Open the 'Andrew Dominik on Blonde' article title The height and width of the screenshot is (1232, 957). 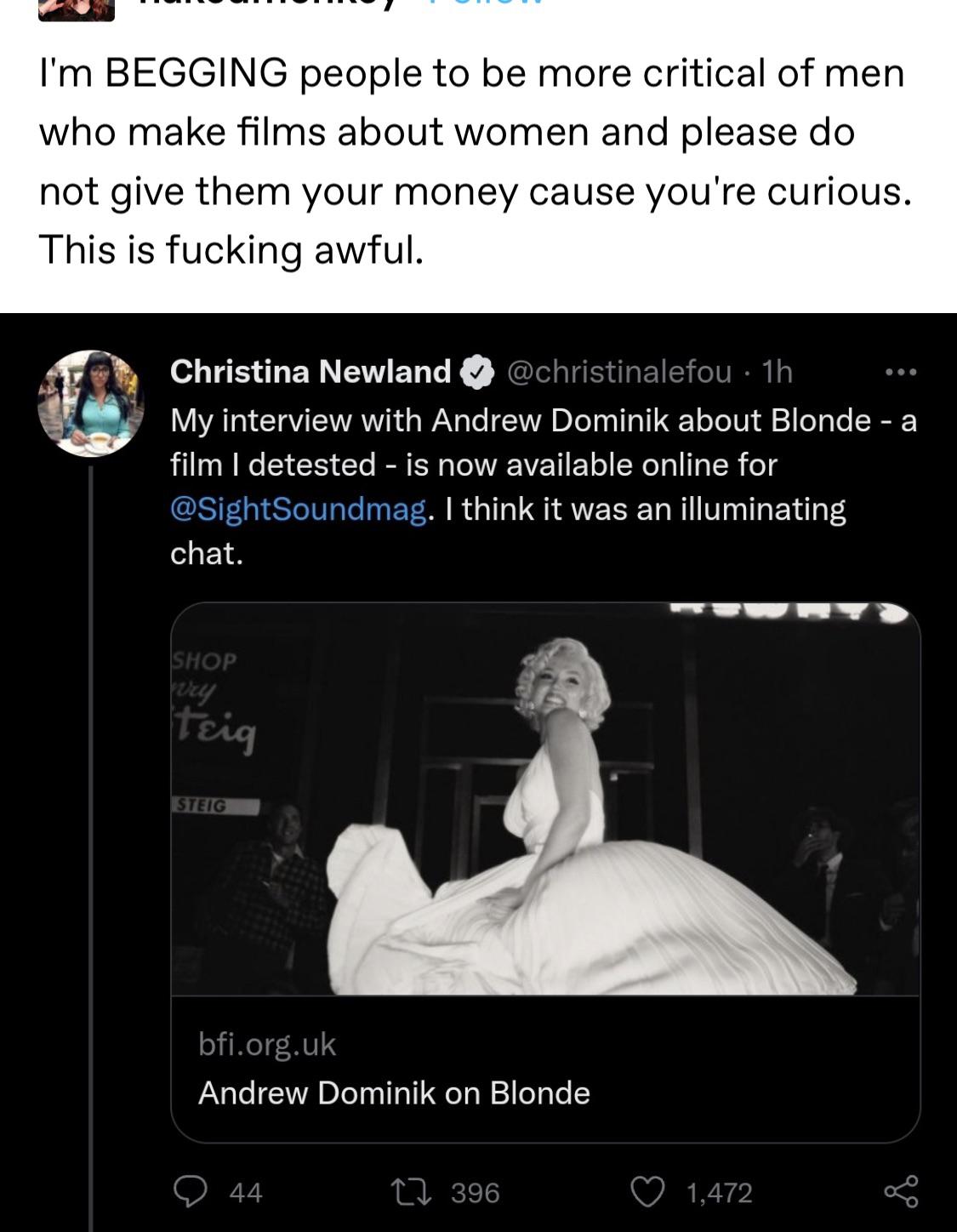(x=394, y=1093)
